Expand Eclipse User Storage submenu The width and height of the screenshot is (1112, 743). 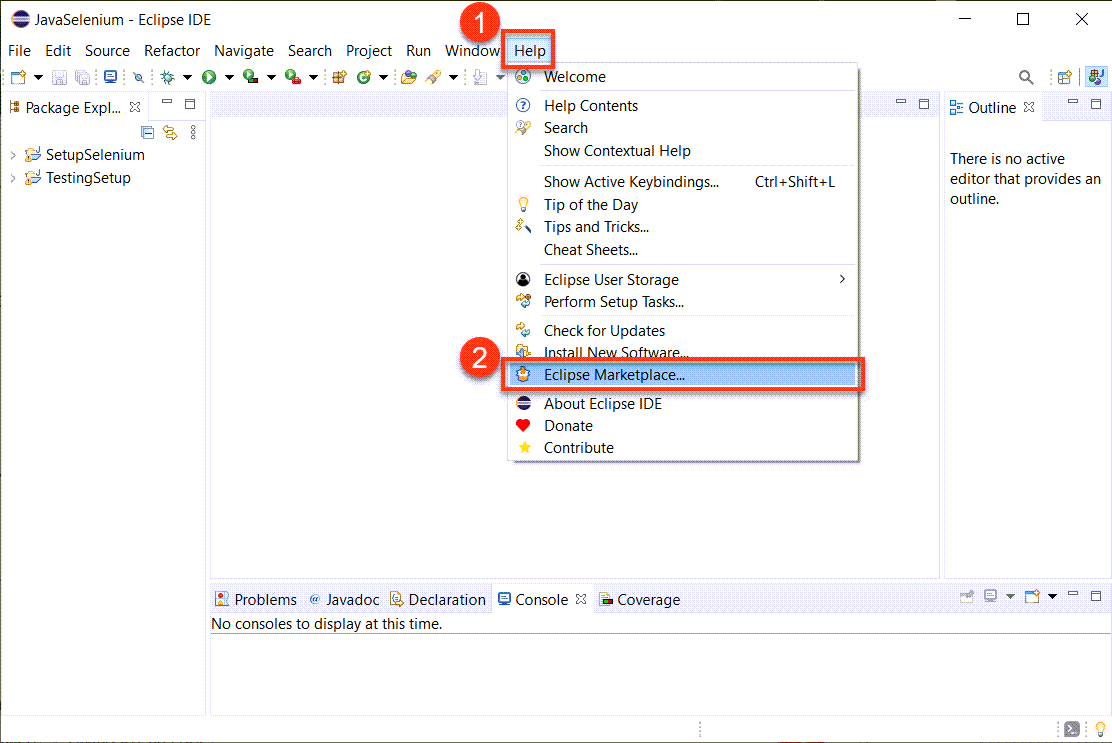pyautogui.click(x=684, y=279)
